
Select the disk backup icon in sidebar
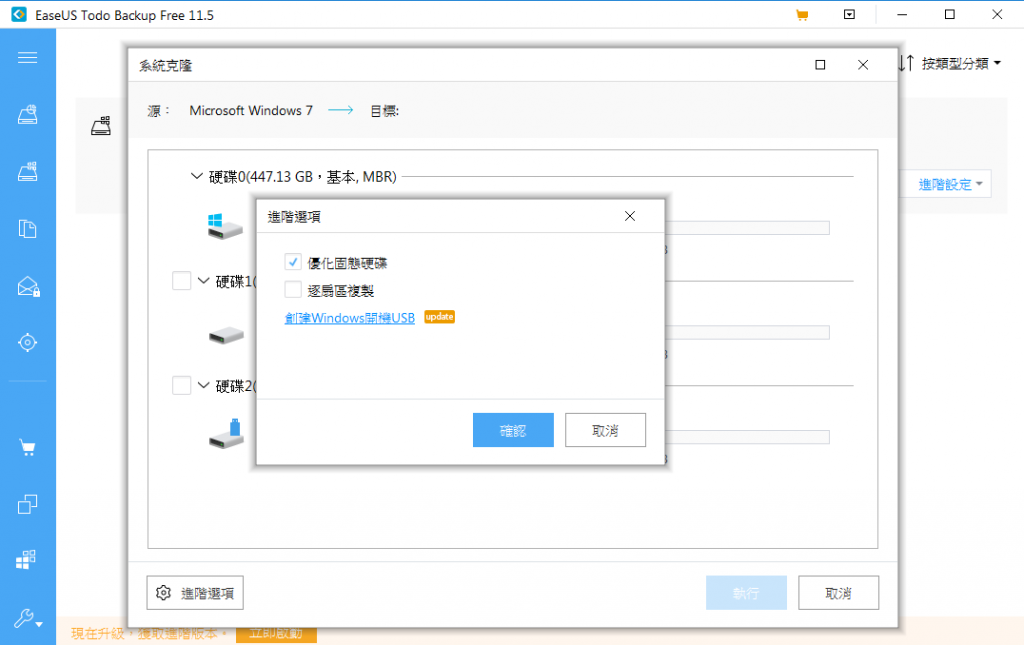[x=27, y=114]
